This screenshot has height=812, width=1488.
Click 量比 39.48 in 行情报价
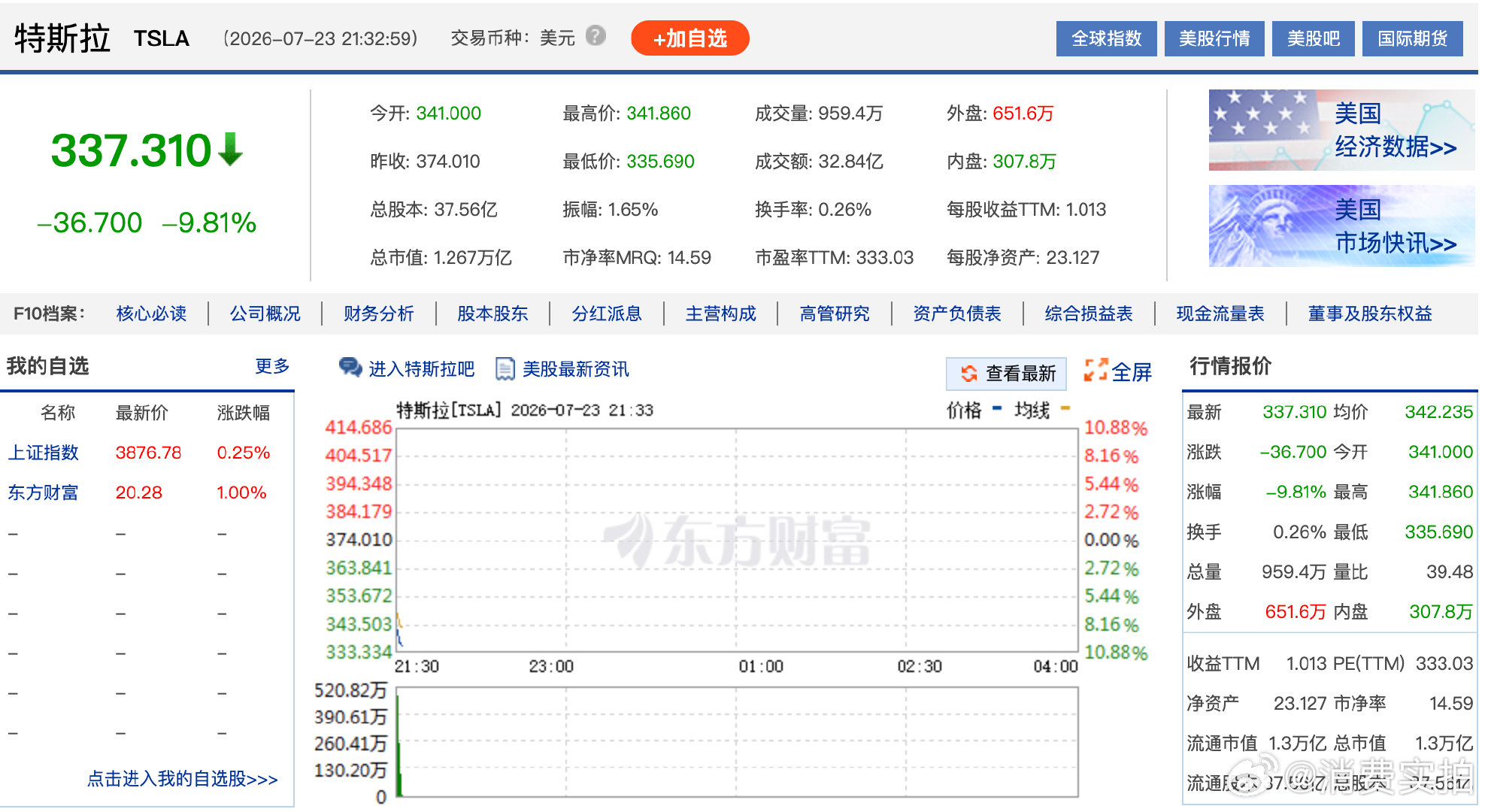1450,572
